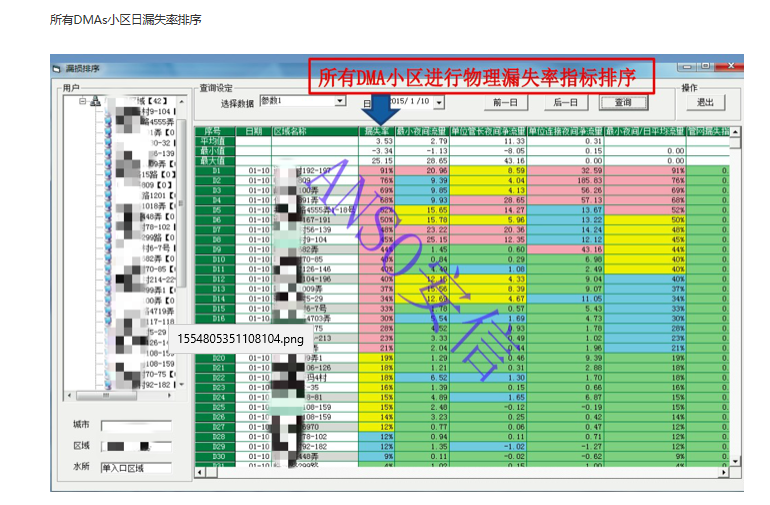Click the average value 3.53 cell
The width and height of the screenshot is (770, 505).
[377, 141]
